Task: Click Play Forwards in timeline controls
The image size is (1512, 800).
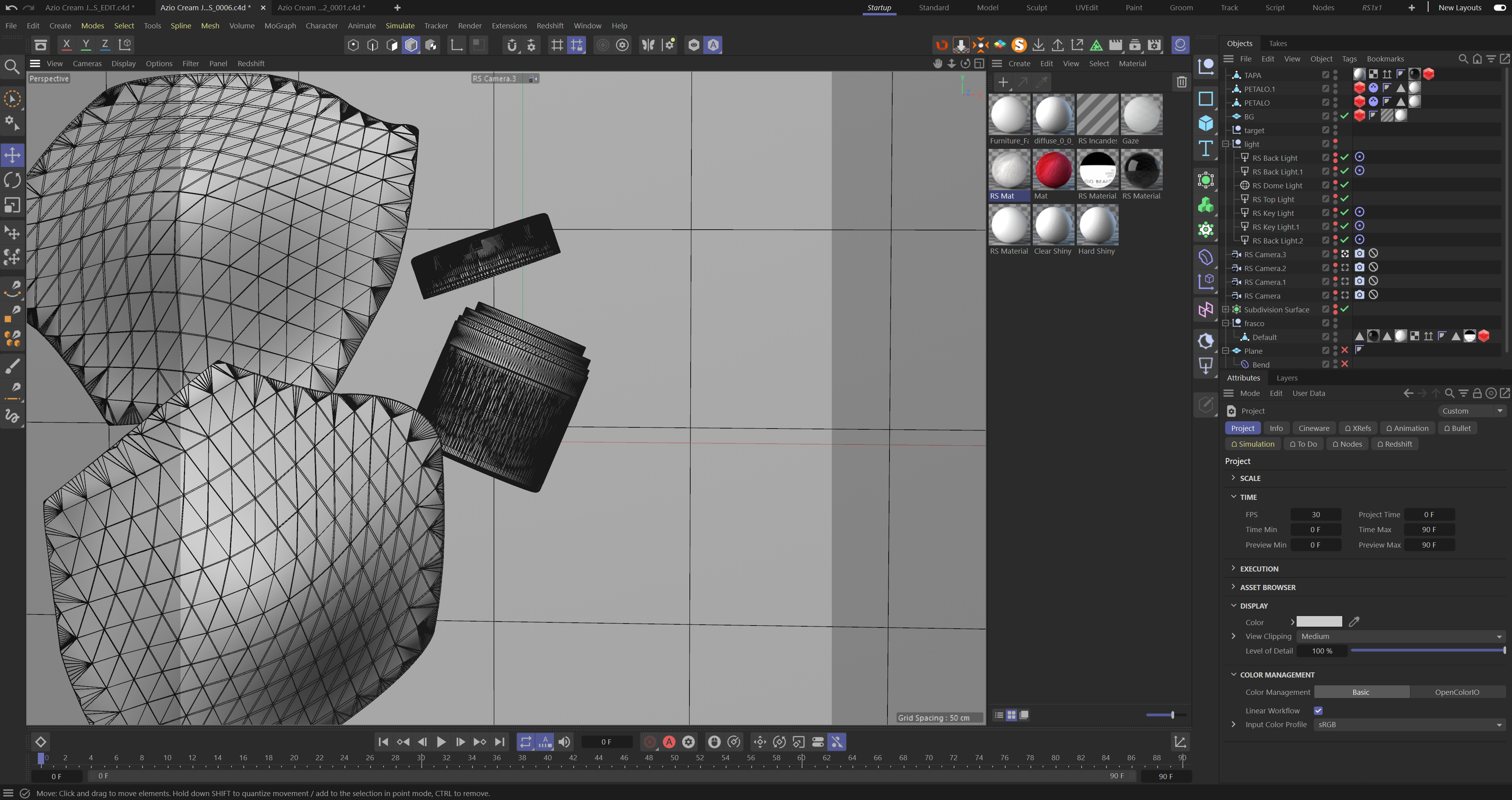Action: [441, 742]
